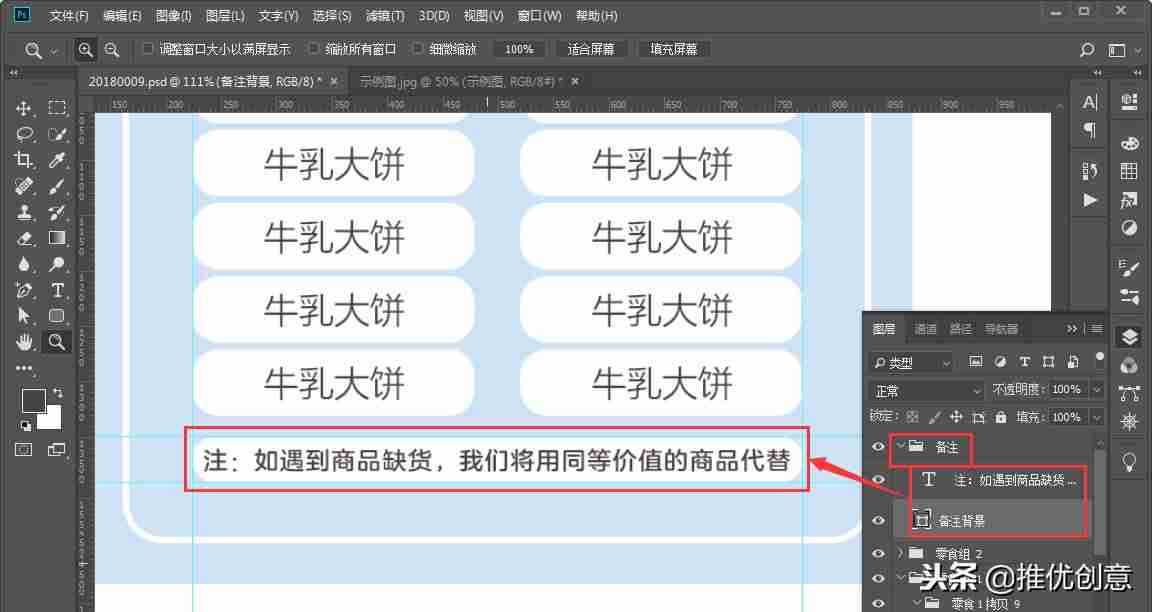The image size is (1152, 612).
Task: Hide the 注:如遇到商品缺货 text layer
Action: click(878, 480)
